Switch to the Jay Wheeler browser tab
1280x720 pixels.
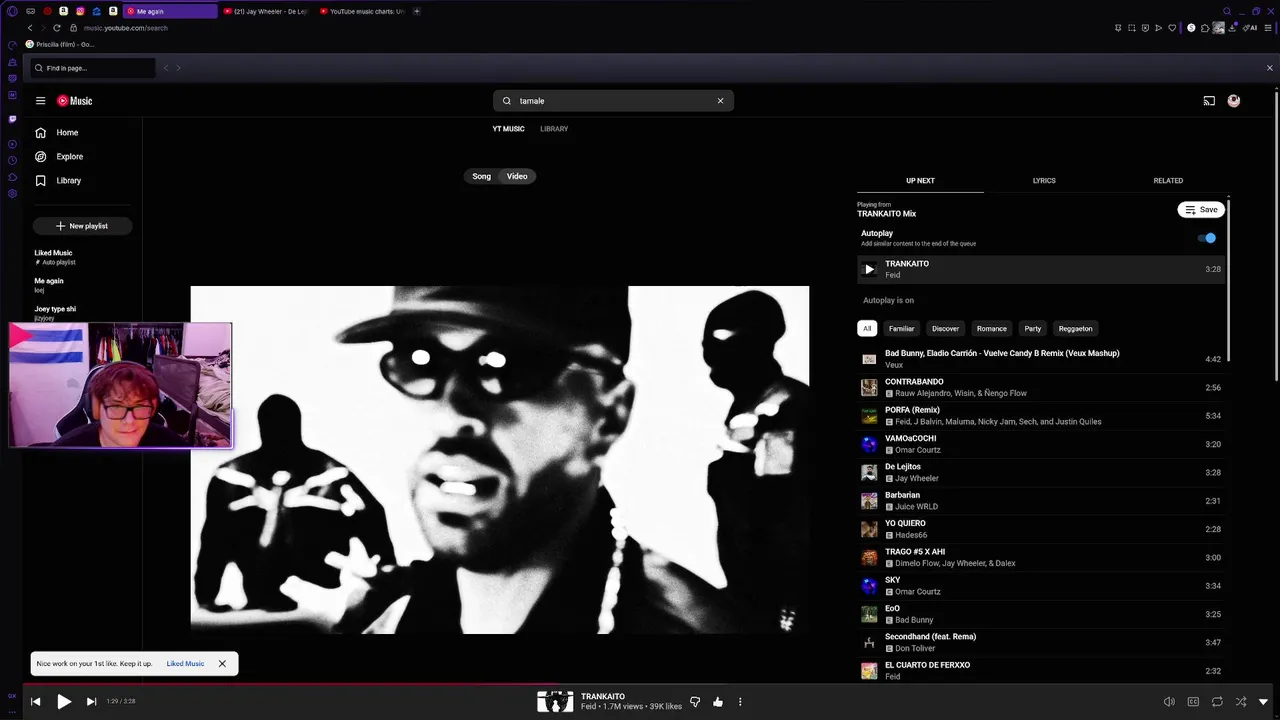point(265,11)
